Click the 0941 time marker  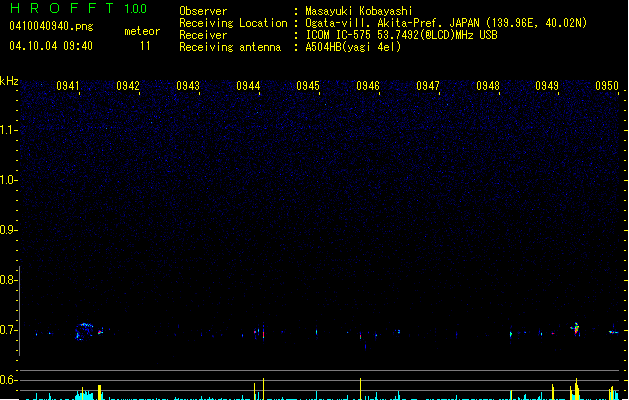point(68,86)
